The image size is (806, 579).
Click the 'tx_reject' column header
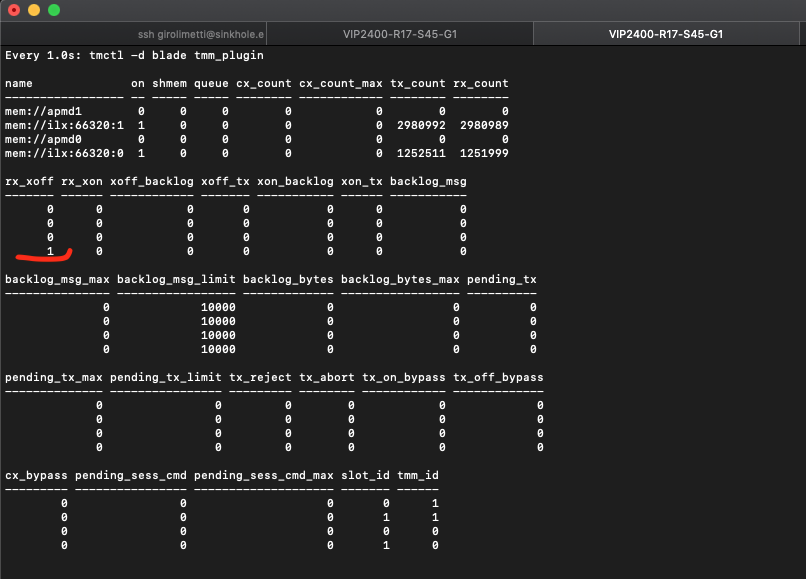click(260, 377)
